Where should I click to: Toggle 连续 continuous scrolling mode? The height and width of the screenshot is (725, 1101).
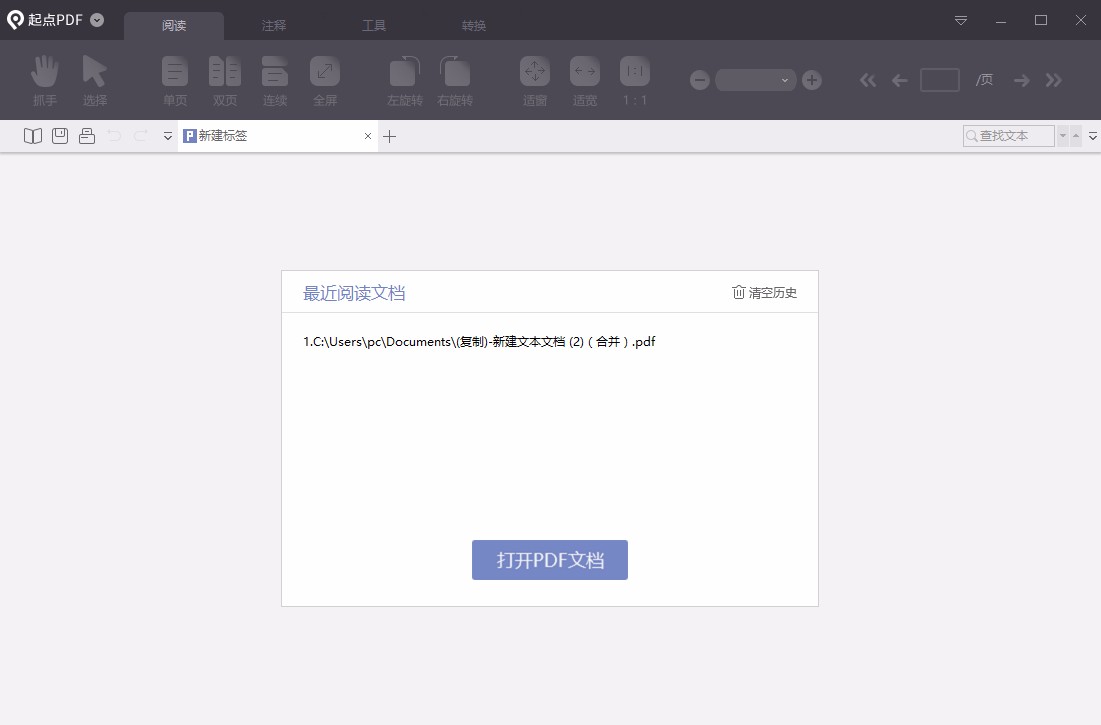tap(275, 80)
